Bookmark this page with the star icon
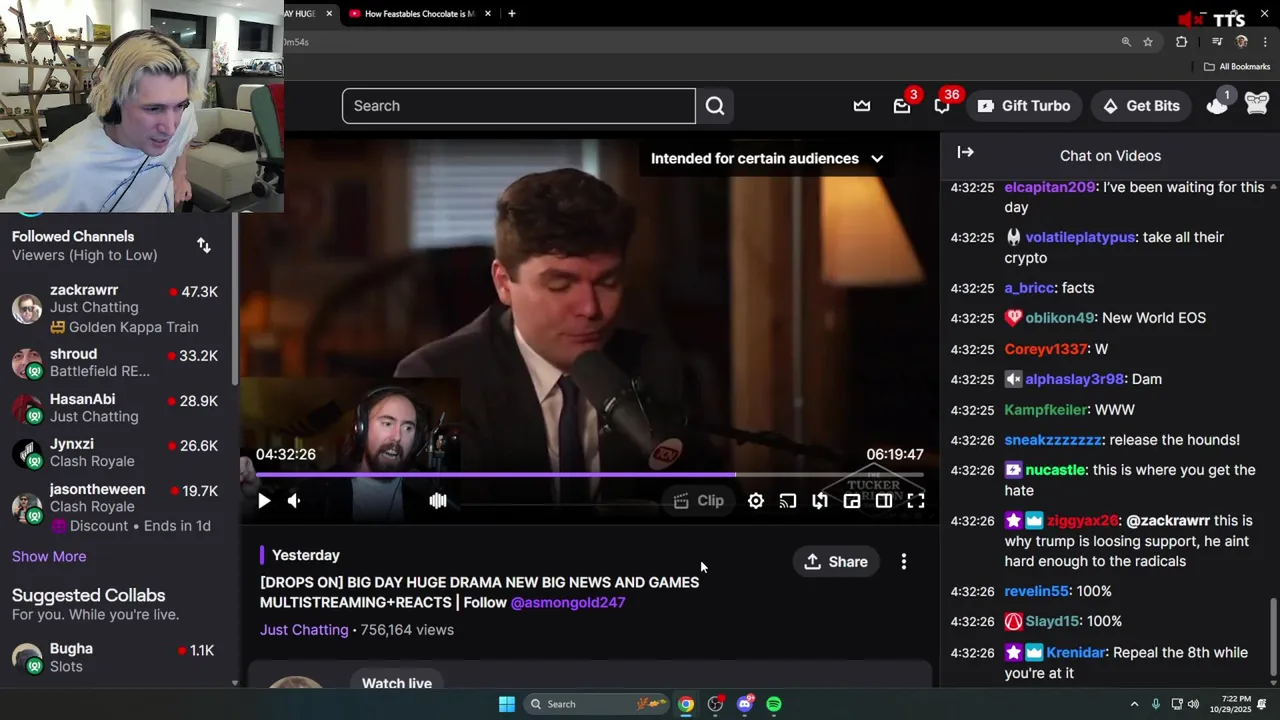The height and width of the screenshot is (720, 1280). (x=1148, y=42)
